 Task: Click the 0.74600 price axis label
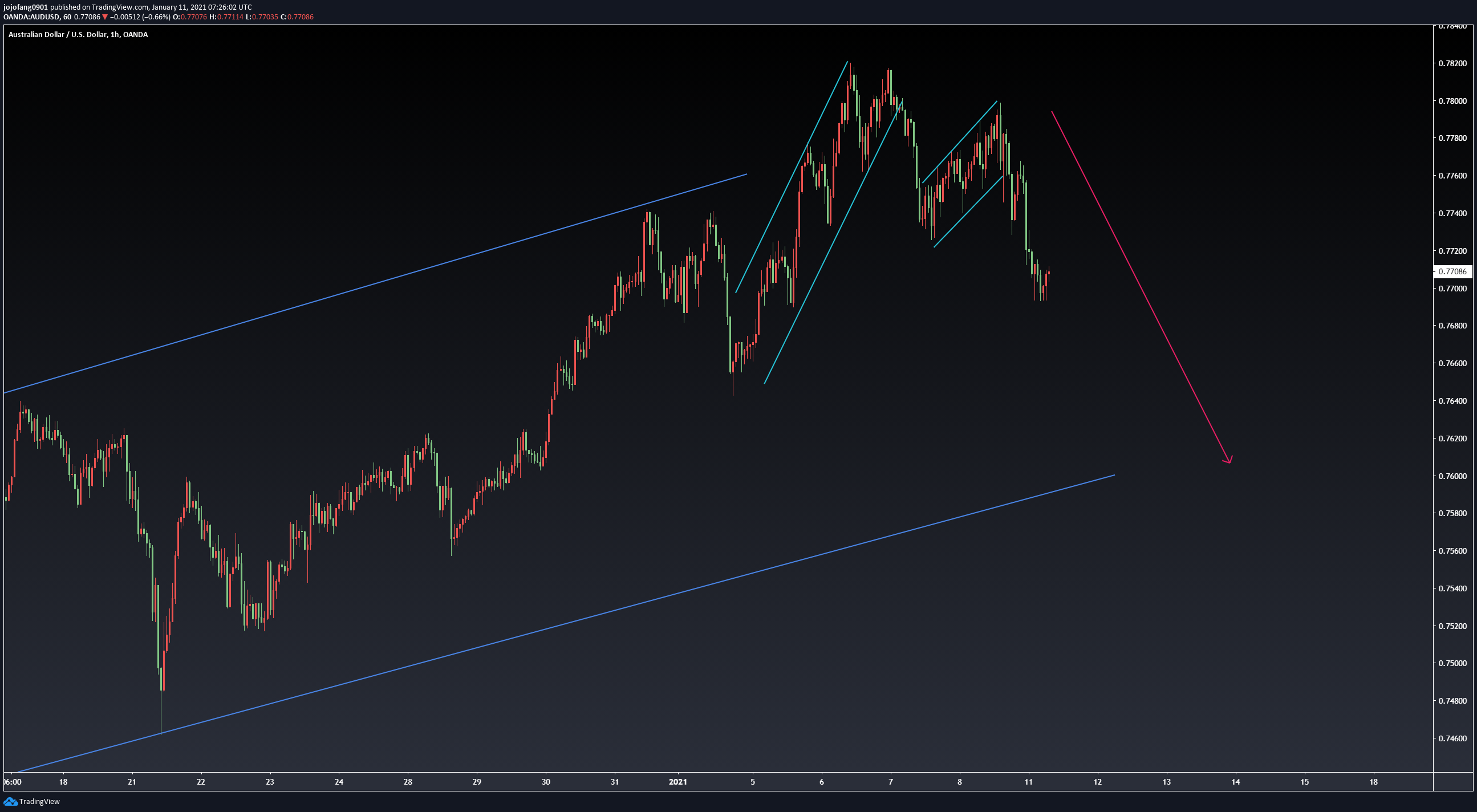pos(1452,738)
